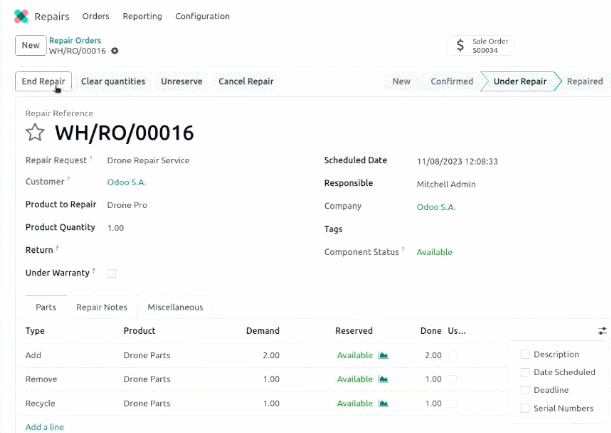
Task: Select the Under Repair status stage
Action: (520, 81)
